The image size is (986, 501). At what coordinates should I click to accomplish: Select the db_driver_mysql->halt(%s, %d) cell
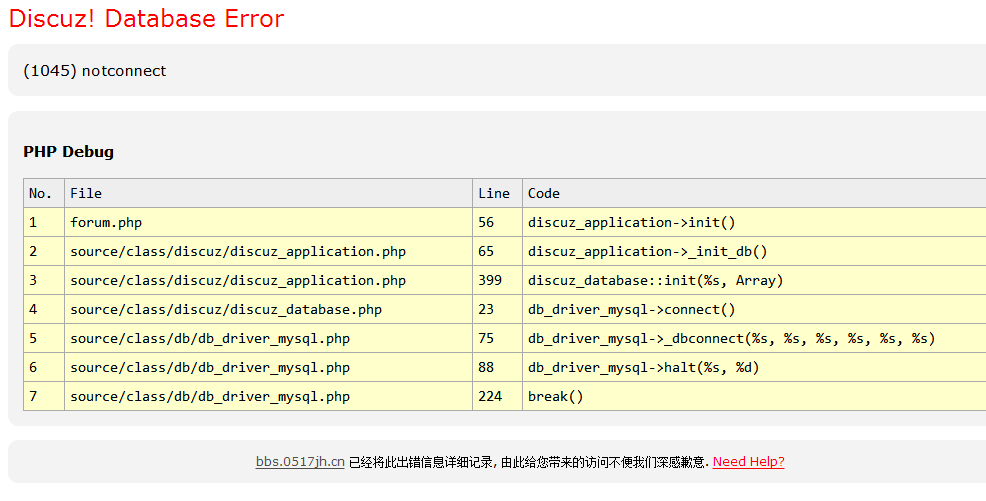coord(754,367)
